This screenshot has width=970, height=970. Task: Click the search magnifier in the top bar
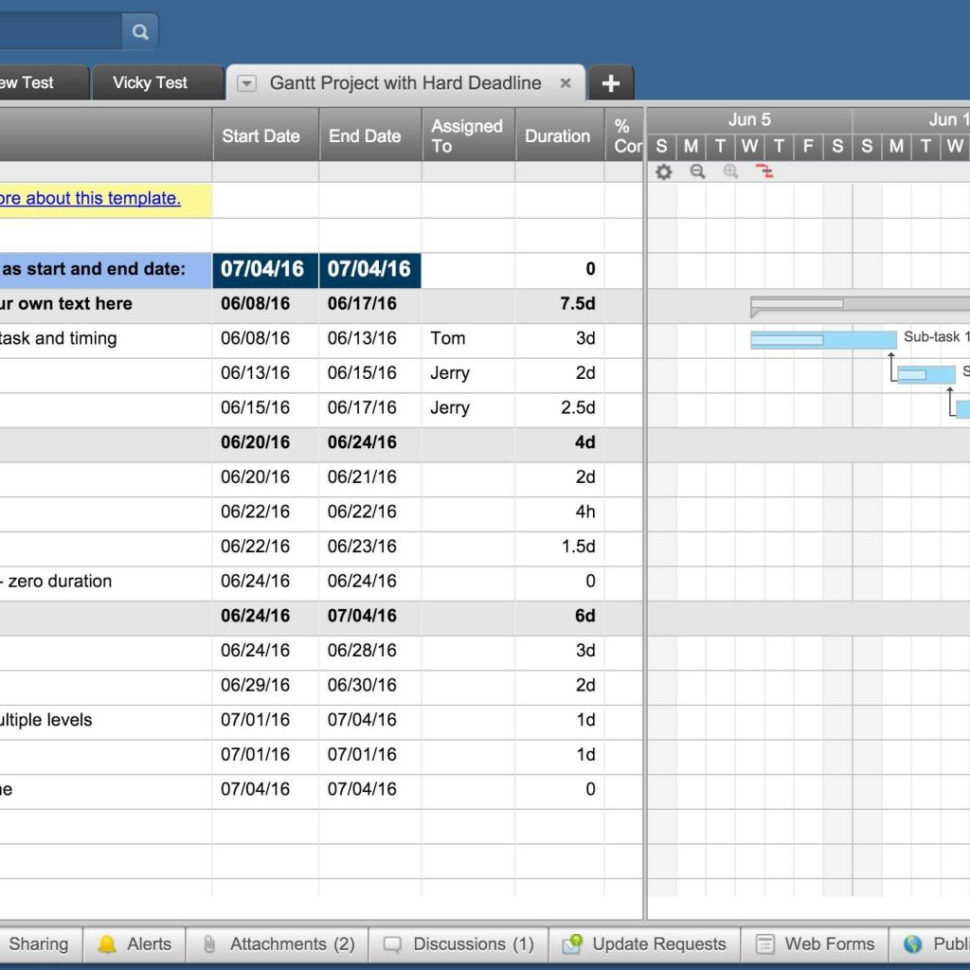(x=139, y=31)
